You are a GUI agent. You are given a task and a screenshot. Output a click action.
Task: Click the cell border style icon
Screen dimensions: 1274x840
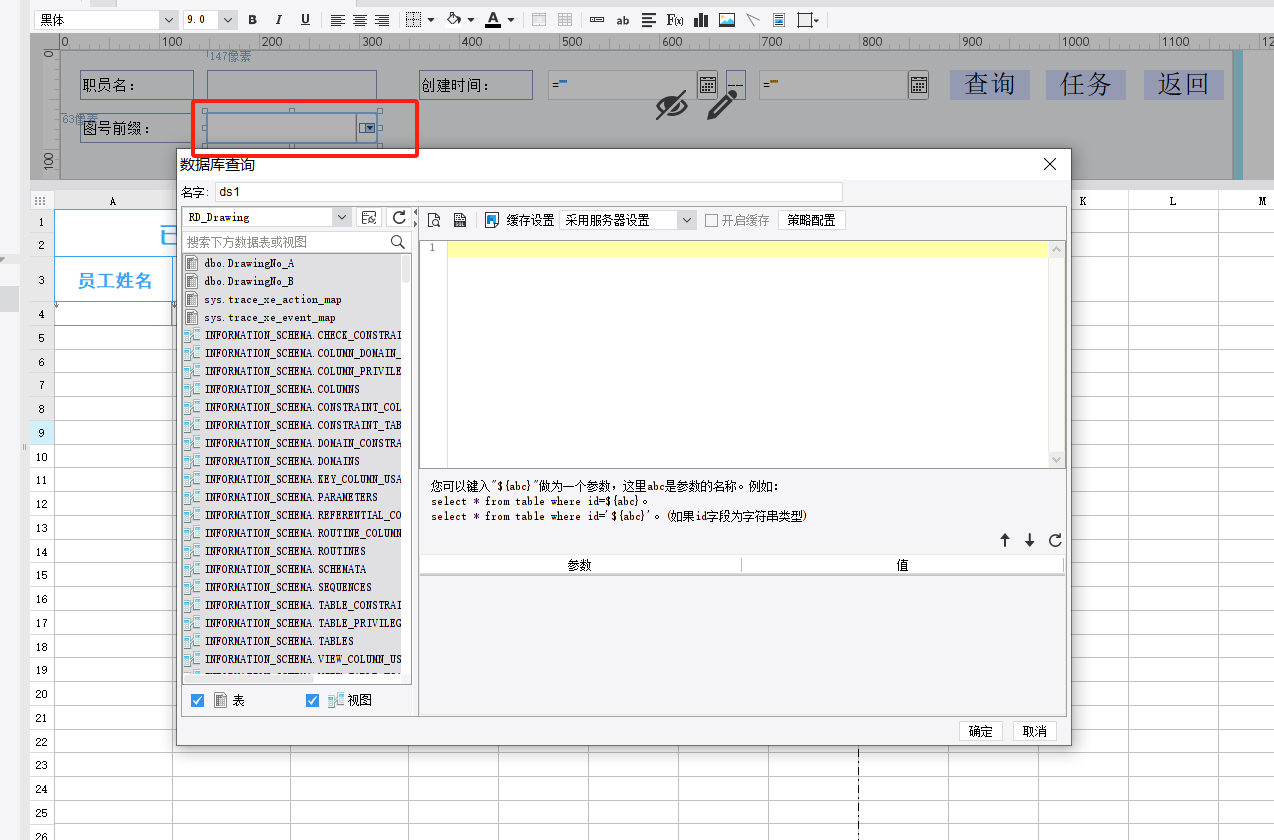click(414, 20)
